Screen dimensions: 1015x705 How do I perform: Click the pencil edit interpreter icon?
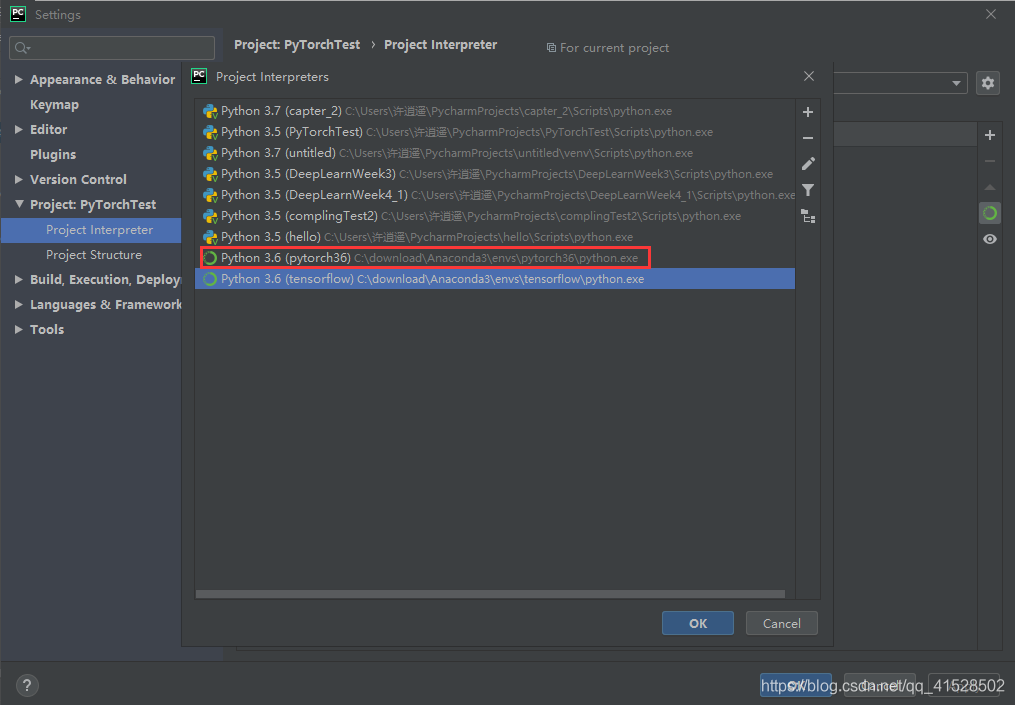pos(808,164)
